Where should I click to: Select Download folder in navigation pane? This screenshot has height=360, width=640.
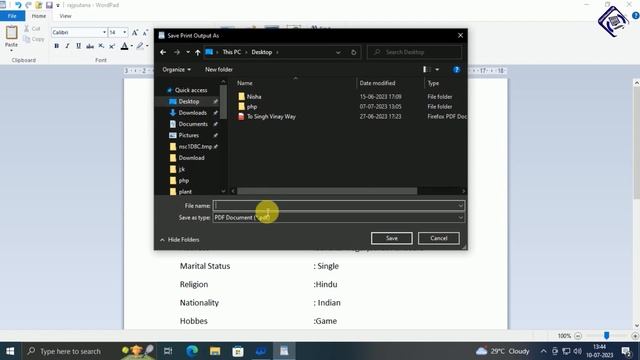tap(191, 158)
